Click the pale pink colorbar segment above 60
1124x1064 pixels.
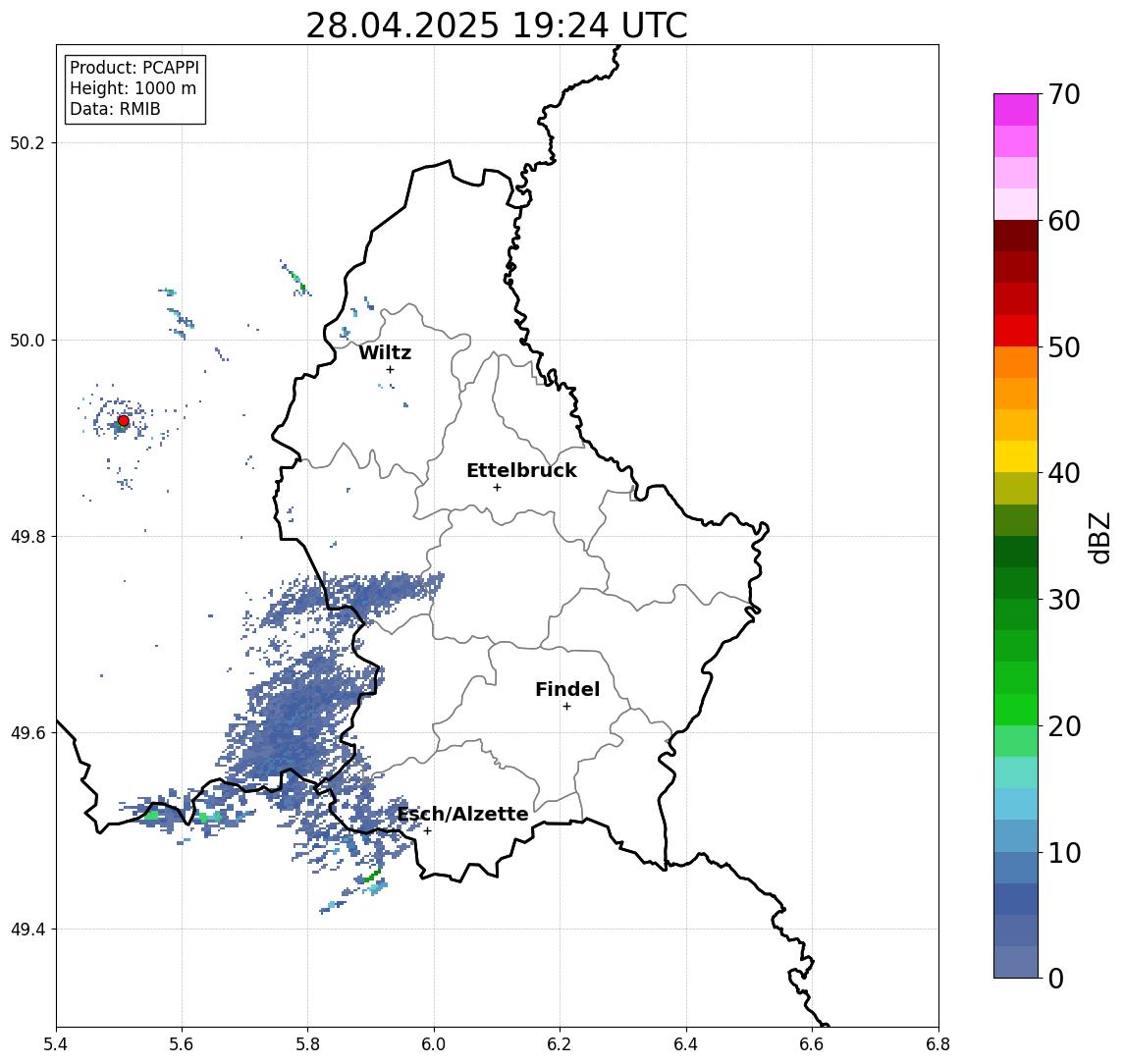(x=1016, y=204)
